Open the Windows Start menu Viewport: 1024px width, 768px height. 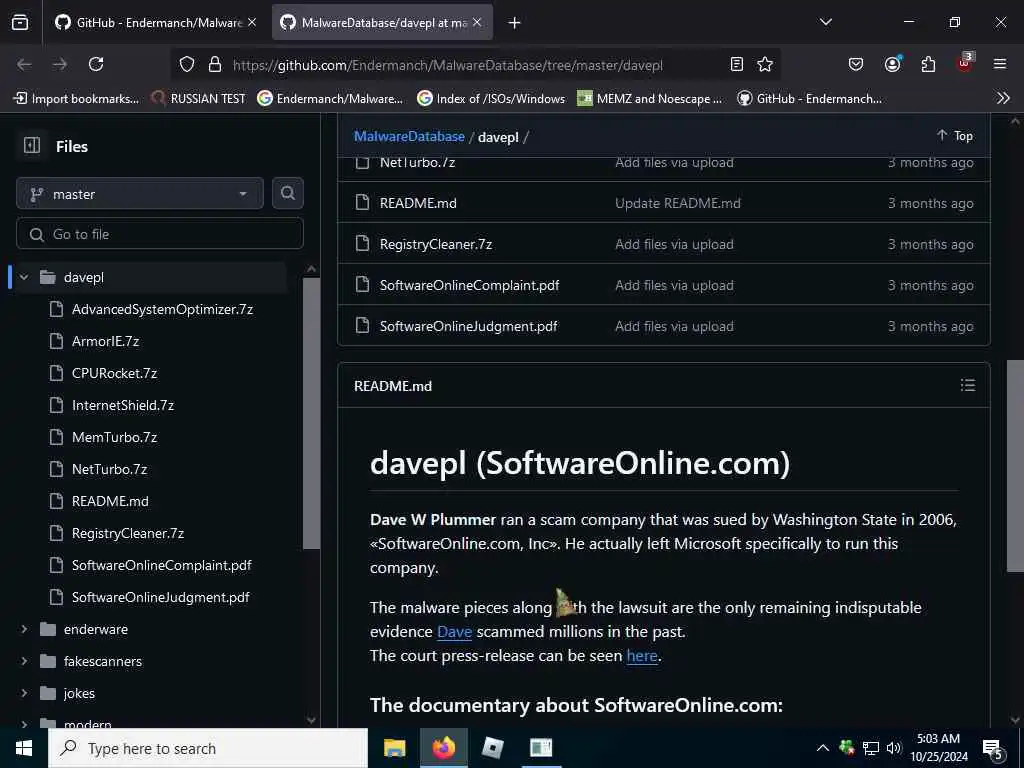click(24, 748)
